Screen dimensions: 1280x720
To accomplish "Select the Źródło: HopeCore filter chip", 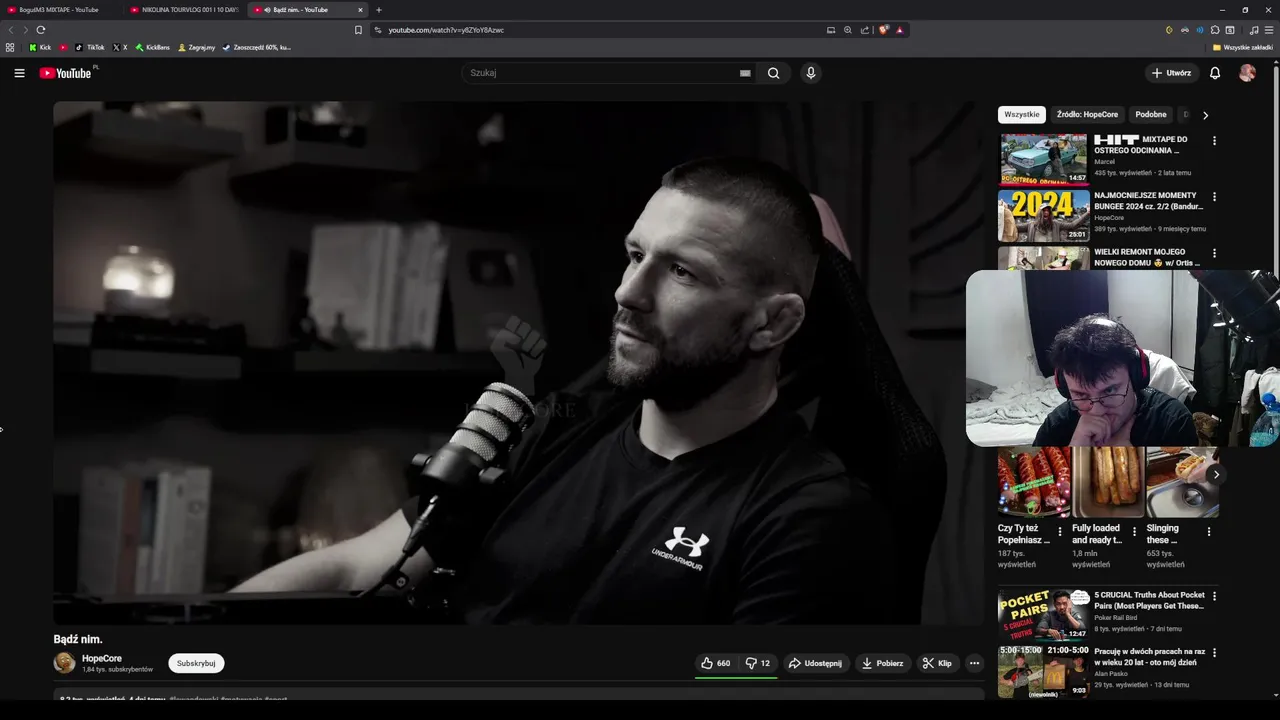I will point(1087,115).
